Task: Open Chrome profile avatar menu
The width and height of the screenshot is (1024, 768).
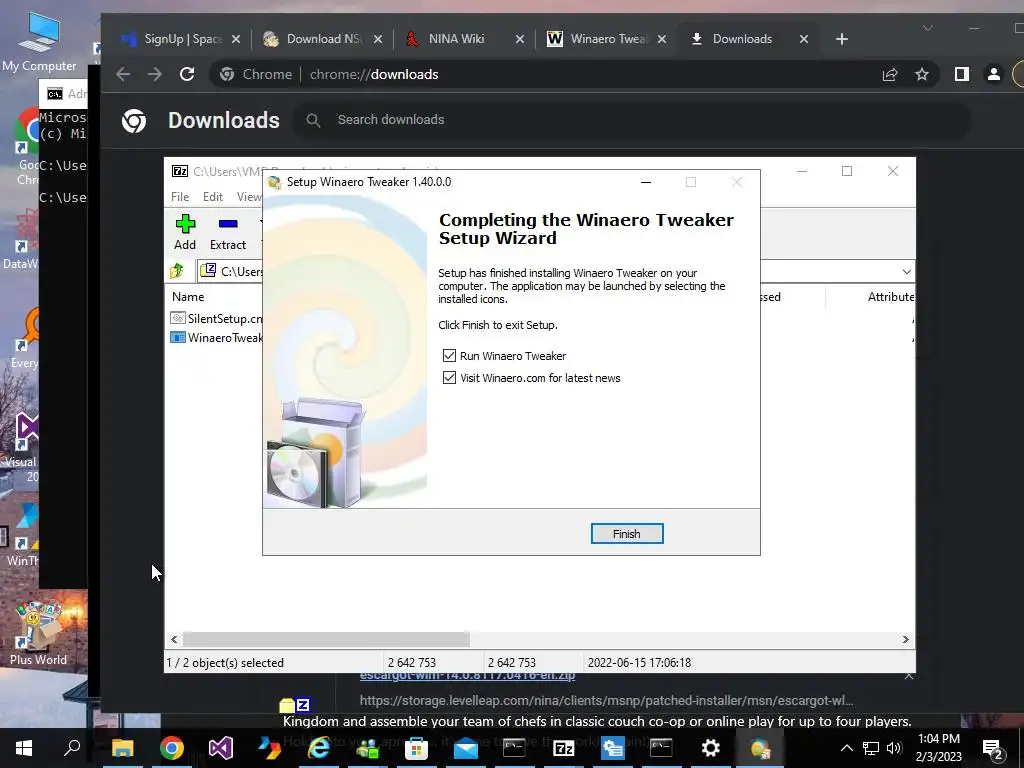Action: pos(993,74)
